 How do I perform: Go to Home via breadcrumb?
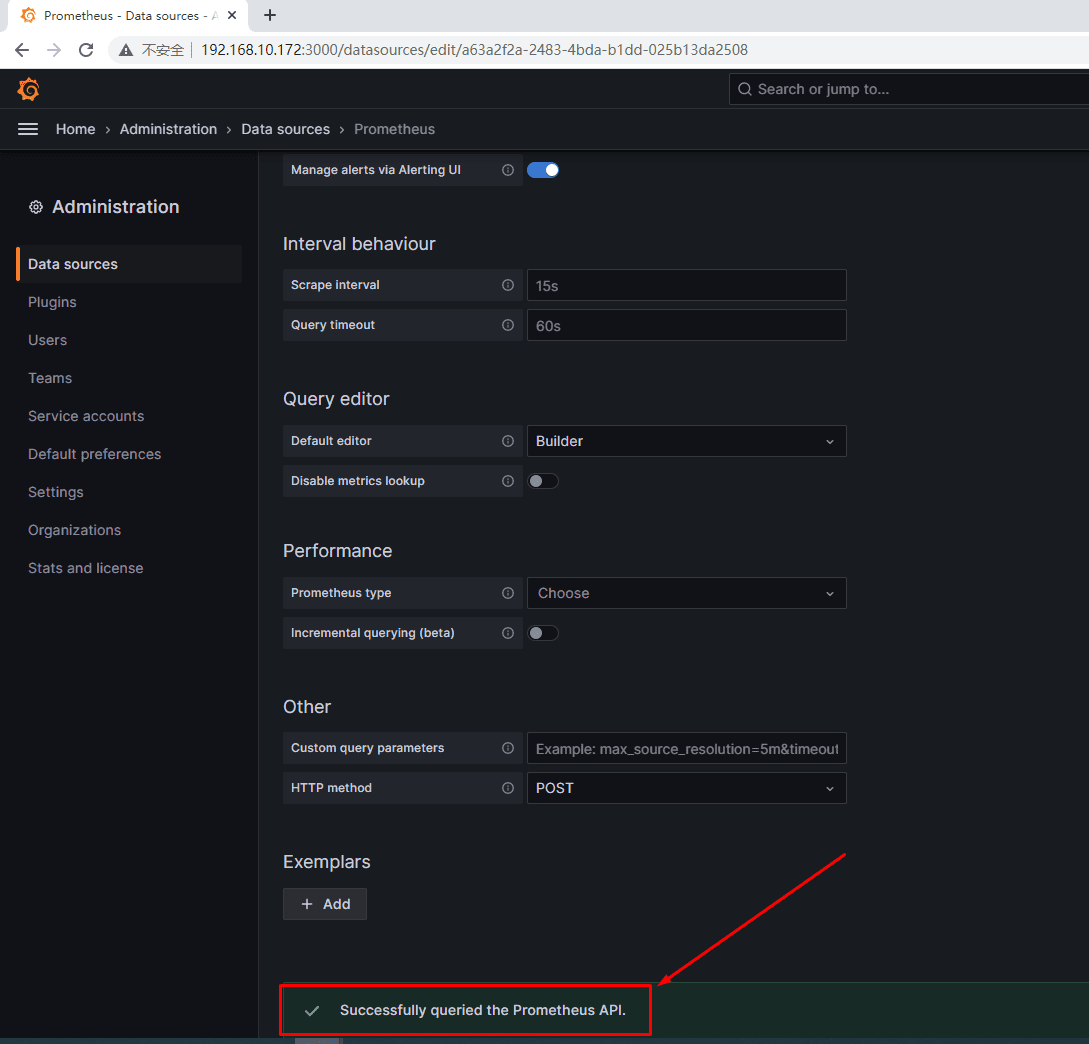point(76,129)
